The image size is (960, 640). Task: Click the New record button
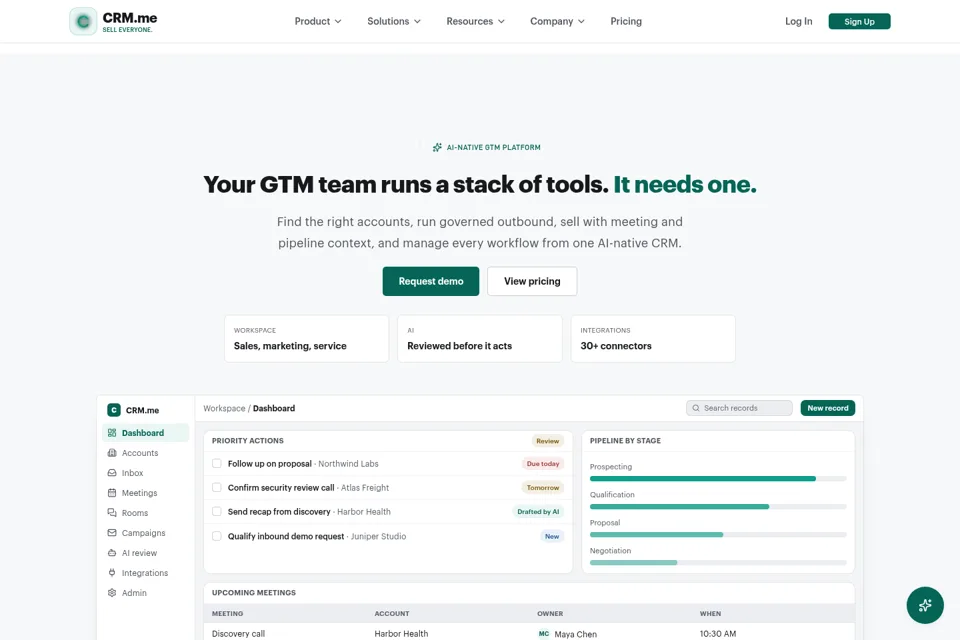coord(827,408)
